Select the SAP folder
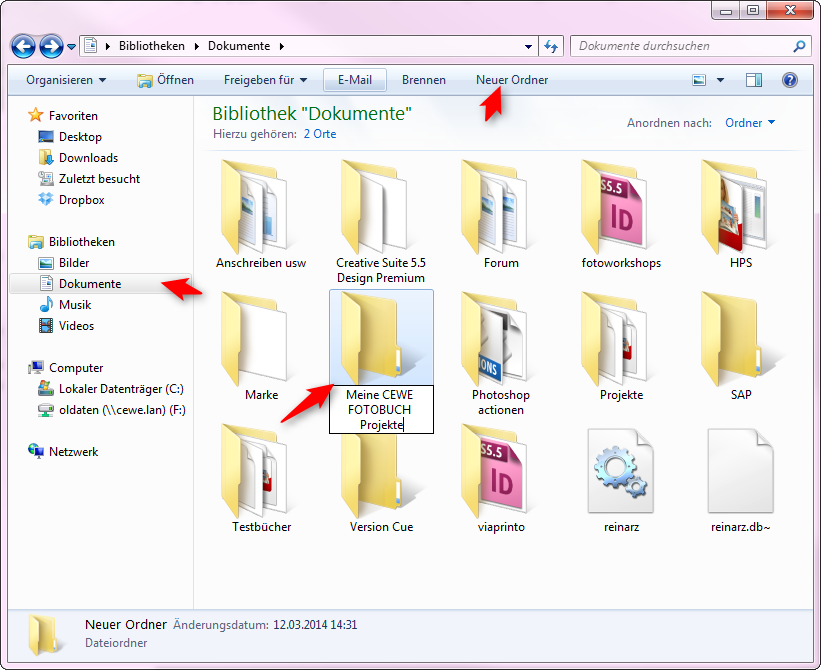This screenshot has height=670, width=821. point(741,347)
